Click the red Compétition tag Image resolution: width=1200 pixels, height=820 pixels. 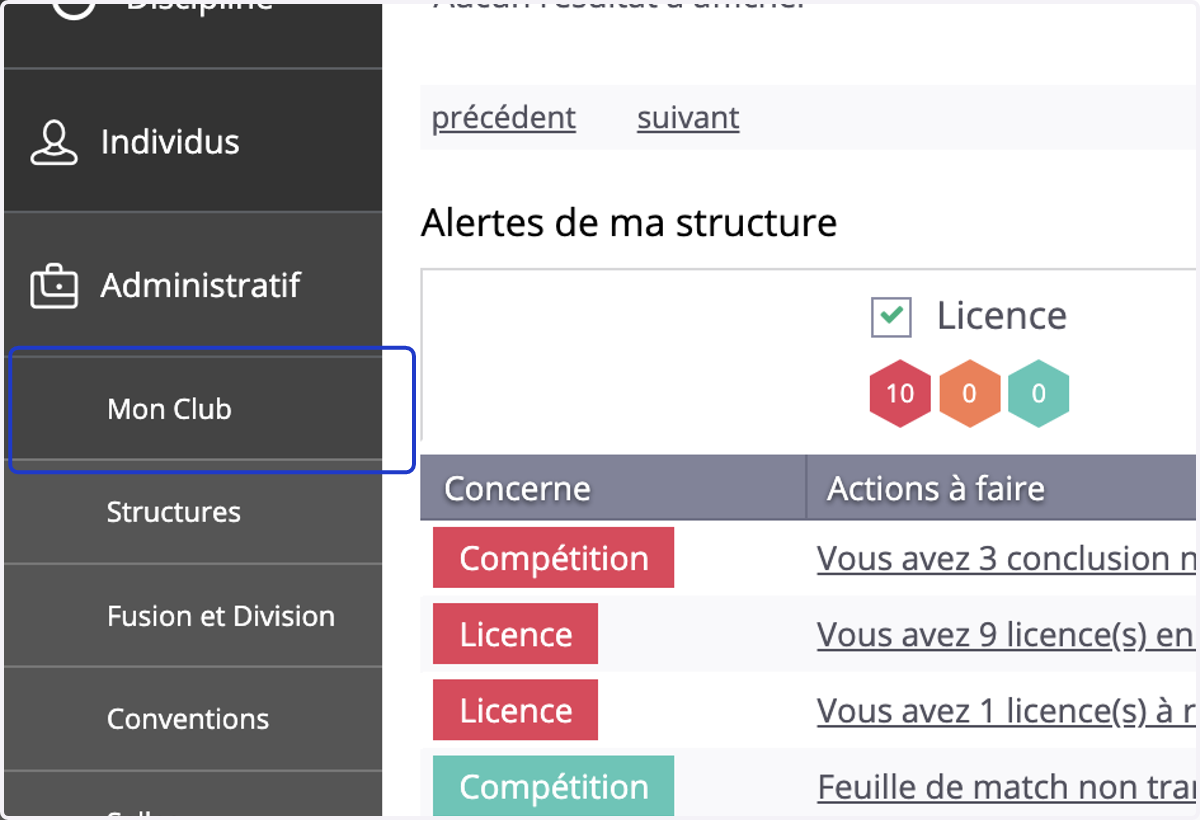click(x=553, y=558)
